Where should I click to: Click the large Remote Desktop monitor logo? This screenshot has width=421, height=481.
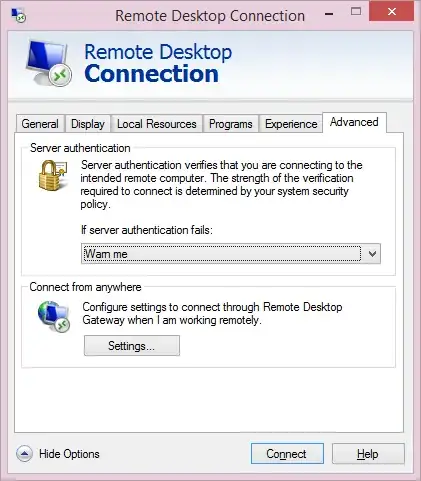[x=49, y=63]
